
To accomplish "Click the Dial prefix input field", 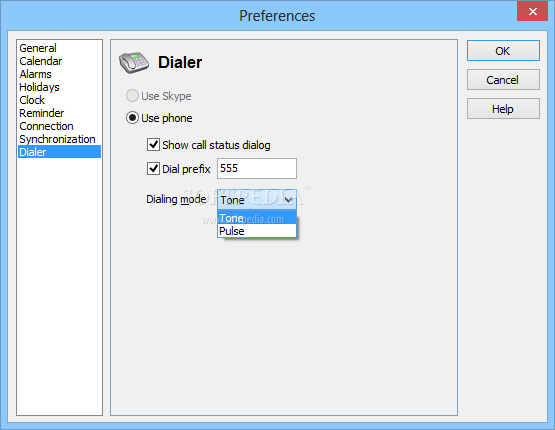I will pos(257,168).
